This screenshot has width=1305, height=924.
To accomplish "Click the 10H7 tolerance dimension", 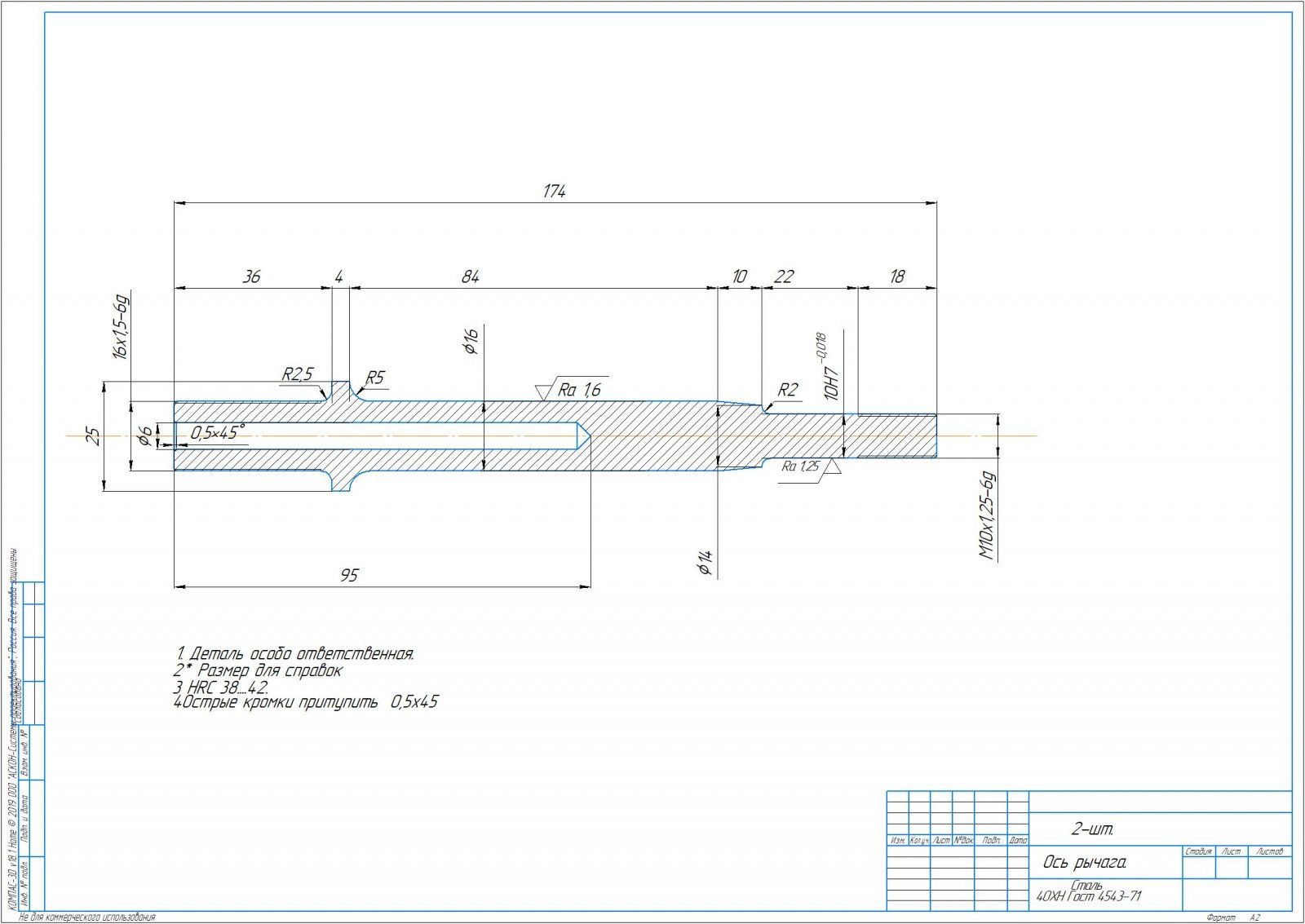I will 832,379.
